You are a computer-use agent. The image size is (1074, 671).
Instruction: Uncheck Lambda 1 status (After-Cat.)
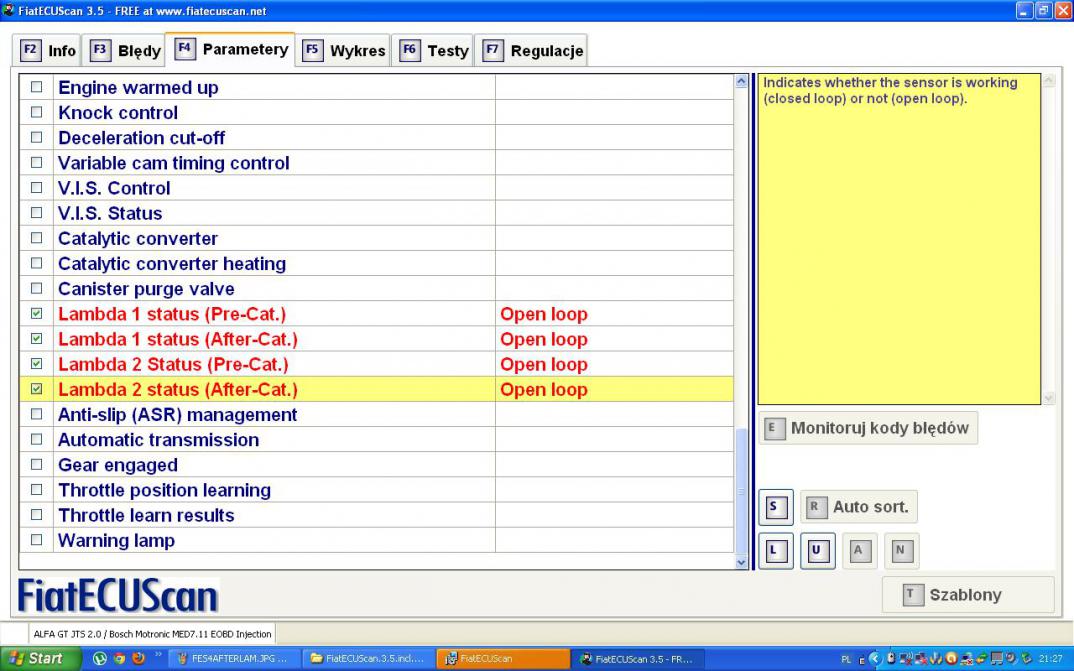pos(36,339)
